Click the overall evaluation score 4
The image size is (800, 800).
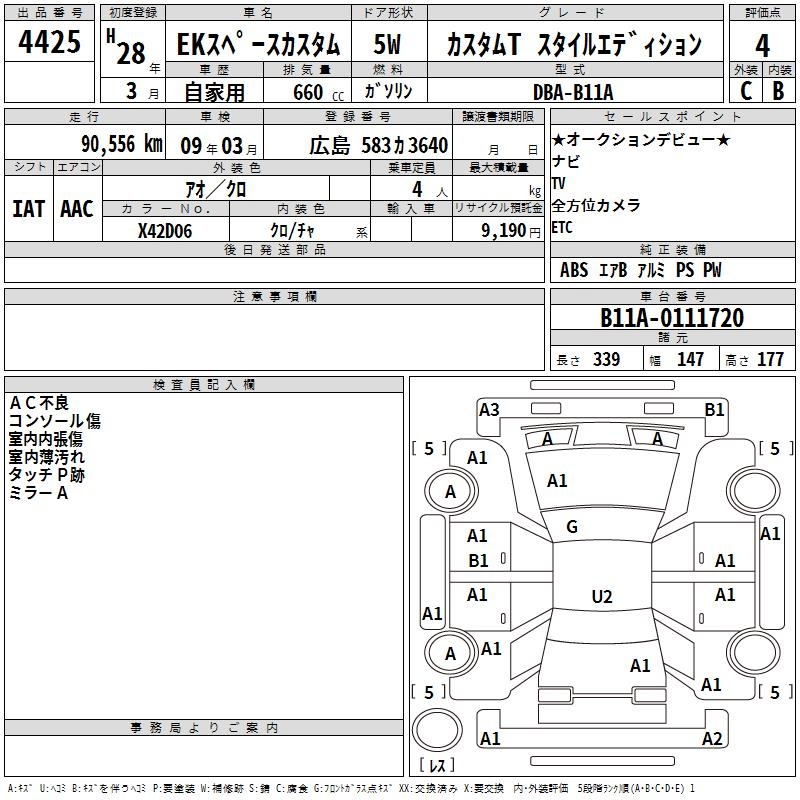tap(762, 46)
